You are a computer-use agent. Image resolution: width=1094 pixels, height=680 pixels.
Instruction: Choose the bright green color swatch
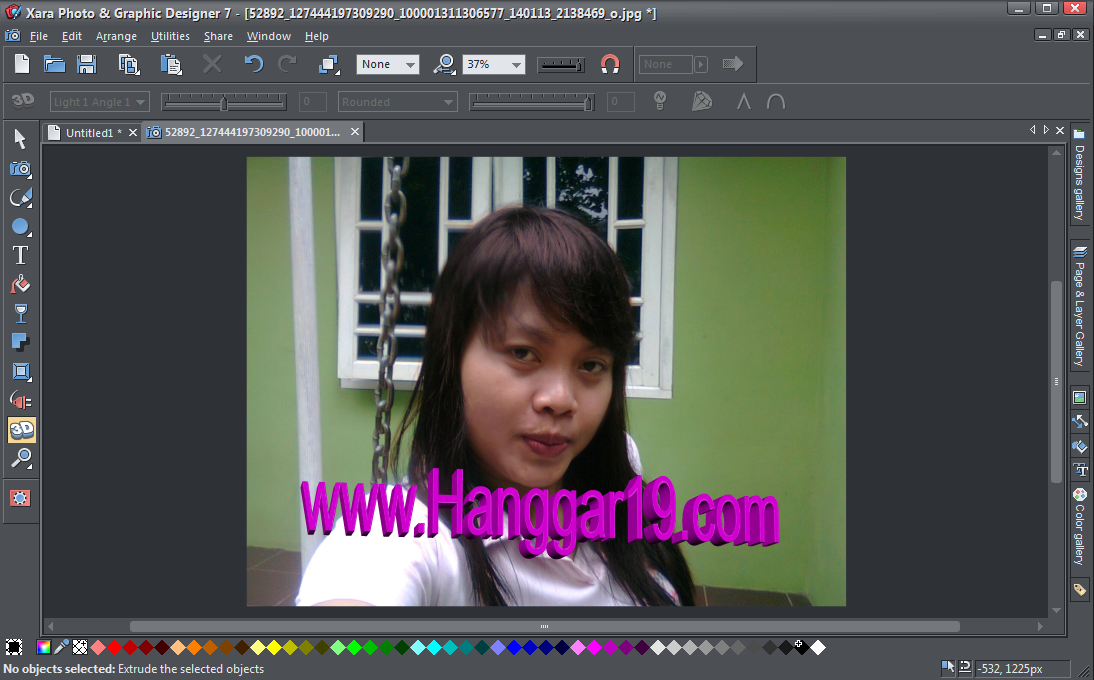pos(354,648)
